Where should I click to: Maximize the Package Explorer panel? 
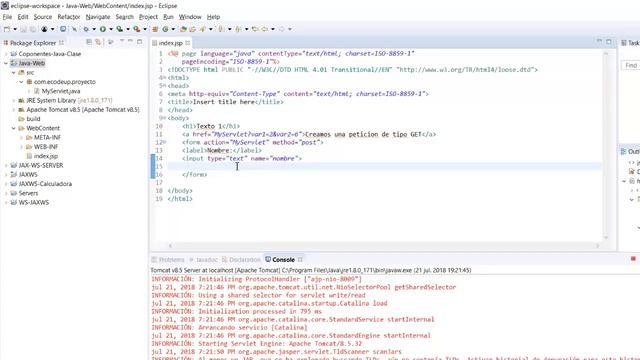[140, 42]
